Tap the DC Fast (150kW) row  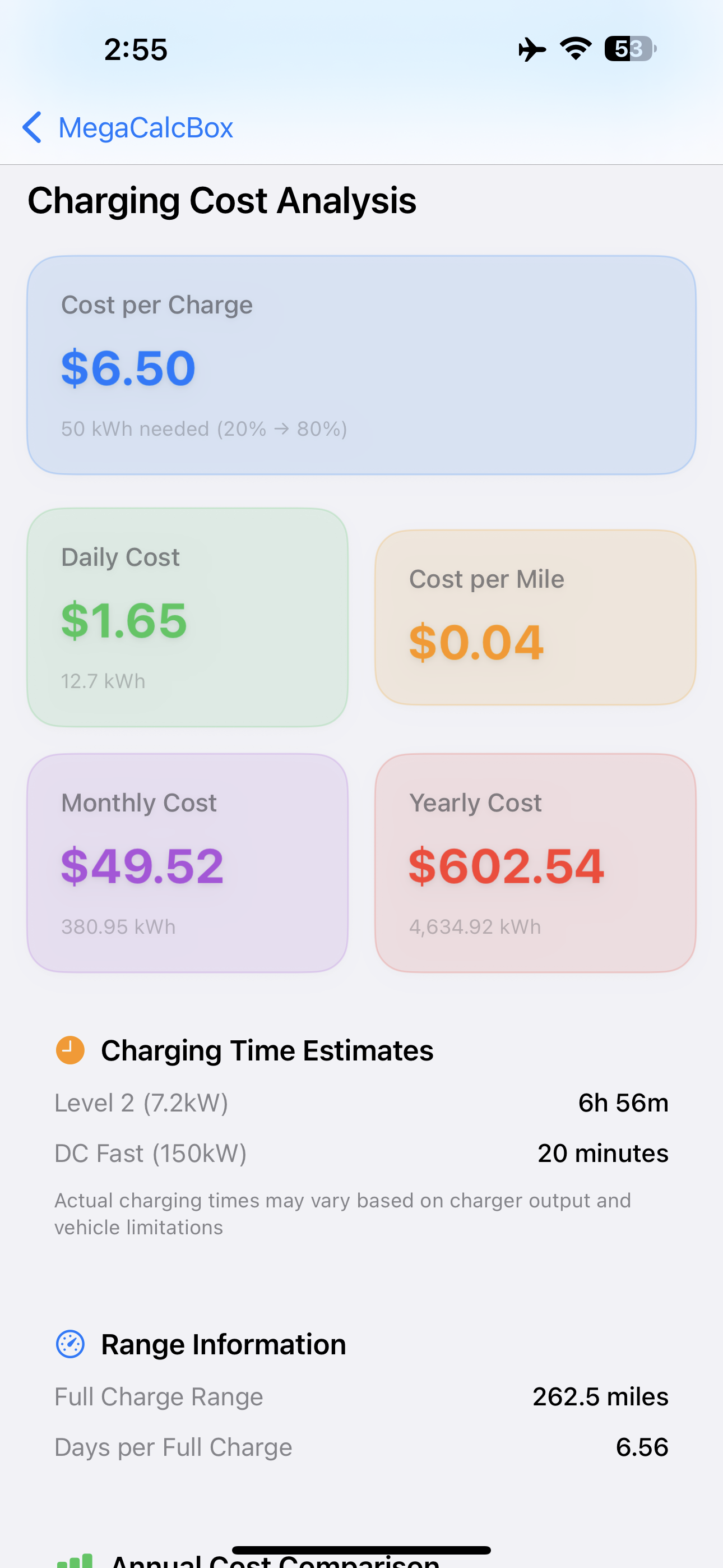[x=361, y=1154]
